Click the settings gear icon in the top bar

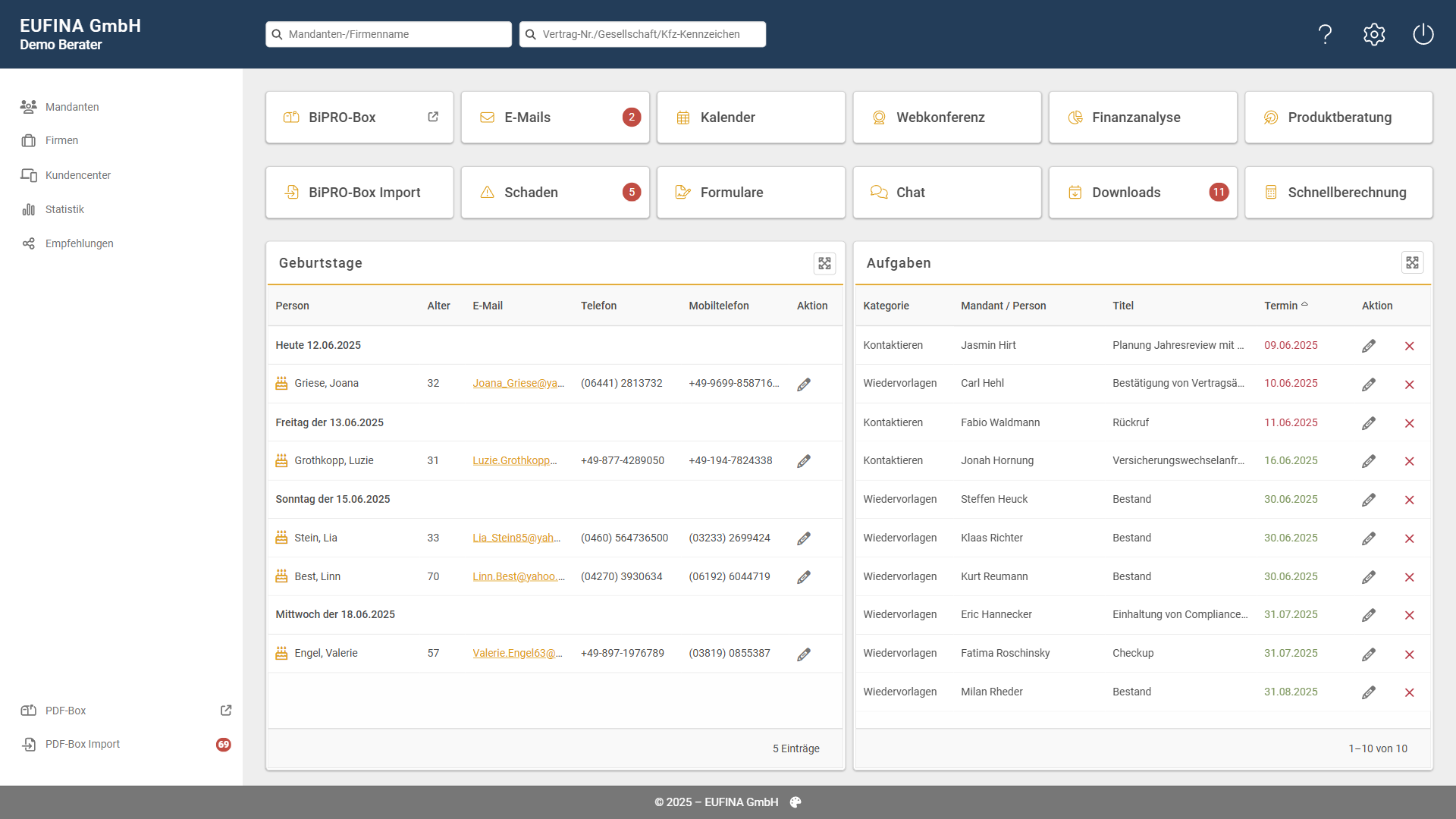[x=1374, y=34]
